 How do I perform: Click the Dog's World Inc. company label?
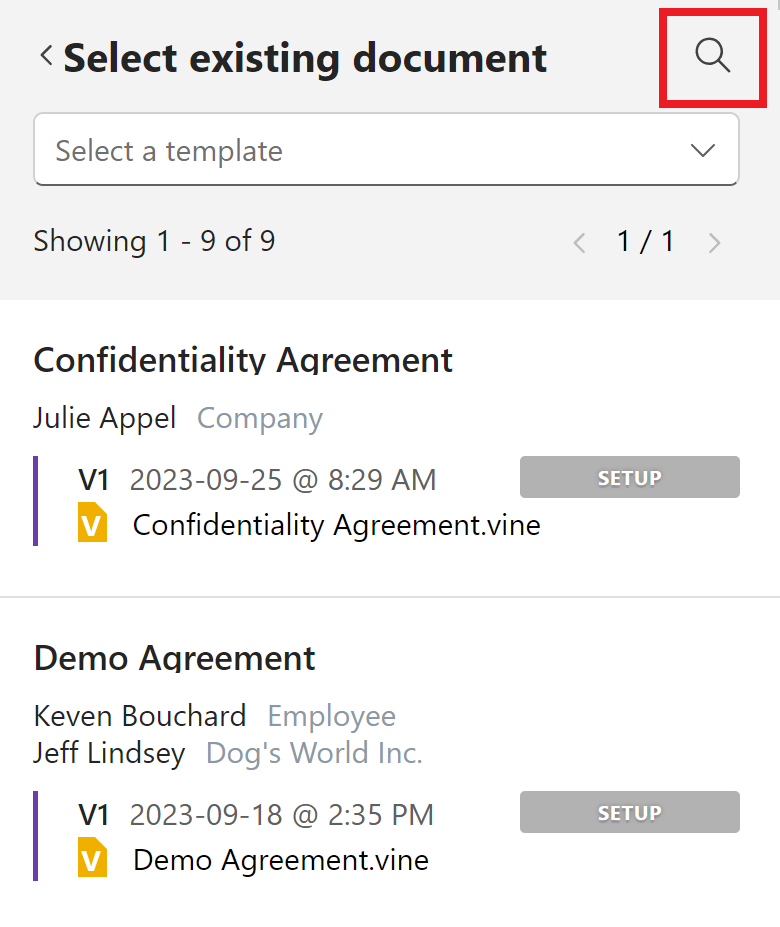[x=314, y=753]
